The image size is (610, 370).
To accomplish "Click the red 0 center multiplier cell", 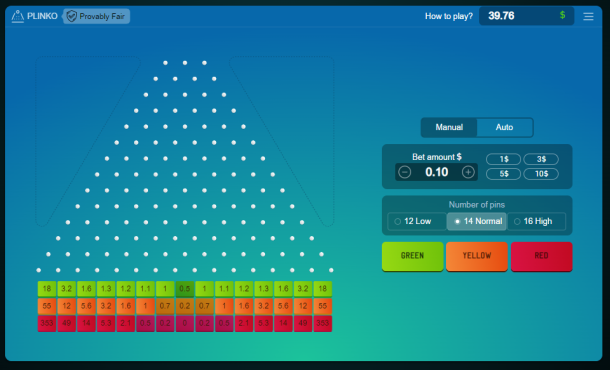I will click(185, 323).
